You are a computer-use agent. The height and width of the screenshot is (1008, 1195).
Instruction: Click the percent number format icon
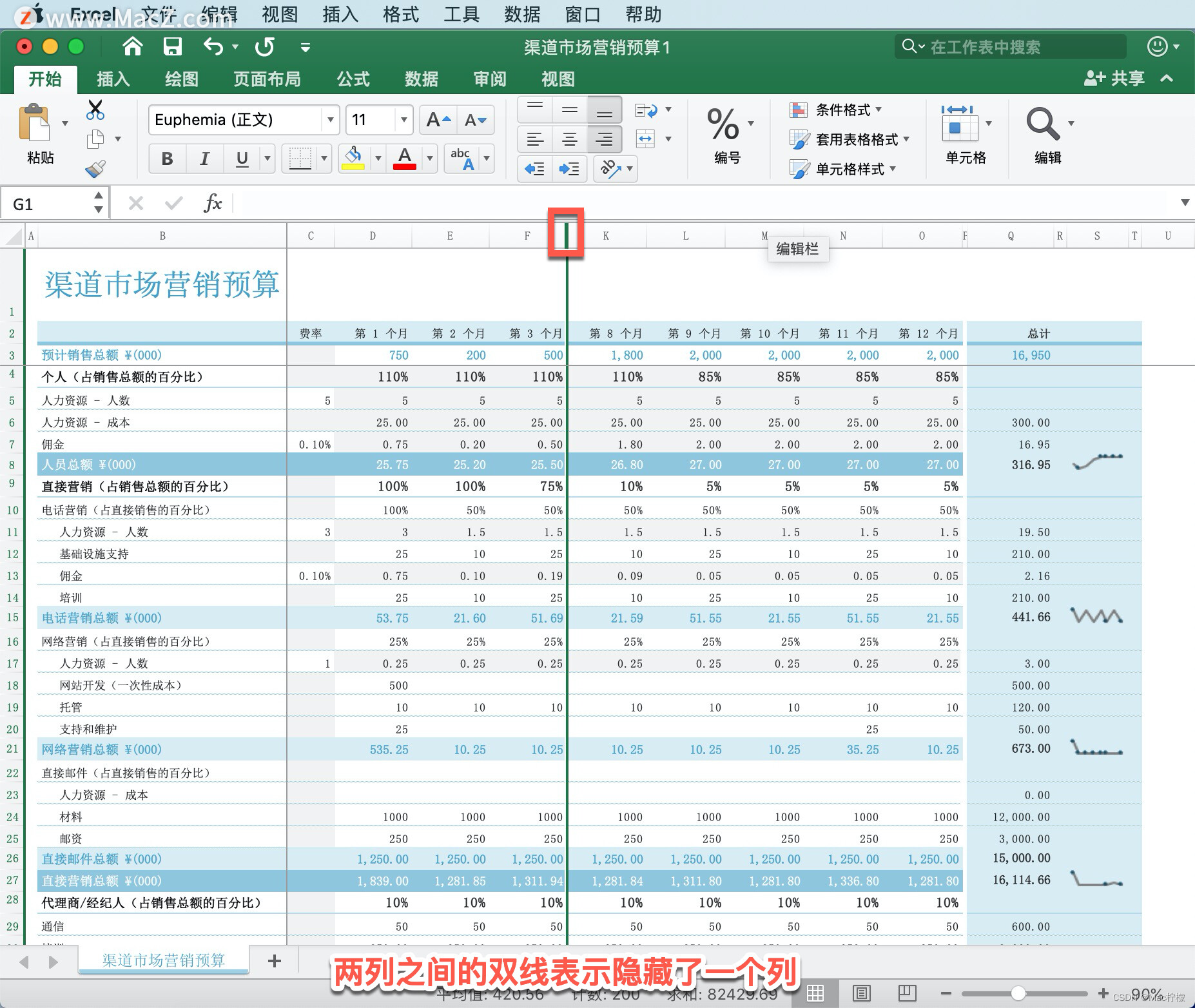(x=723, y=124)
